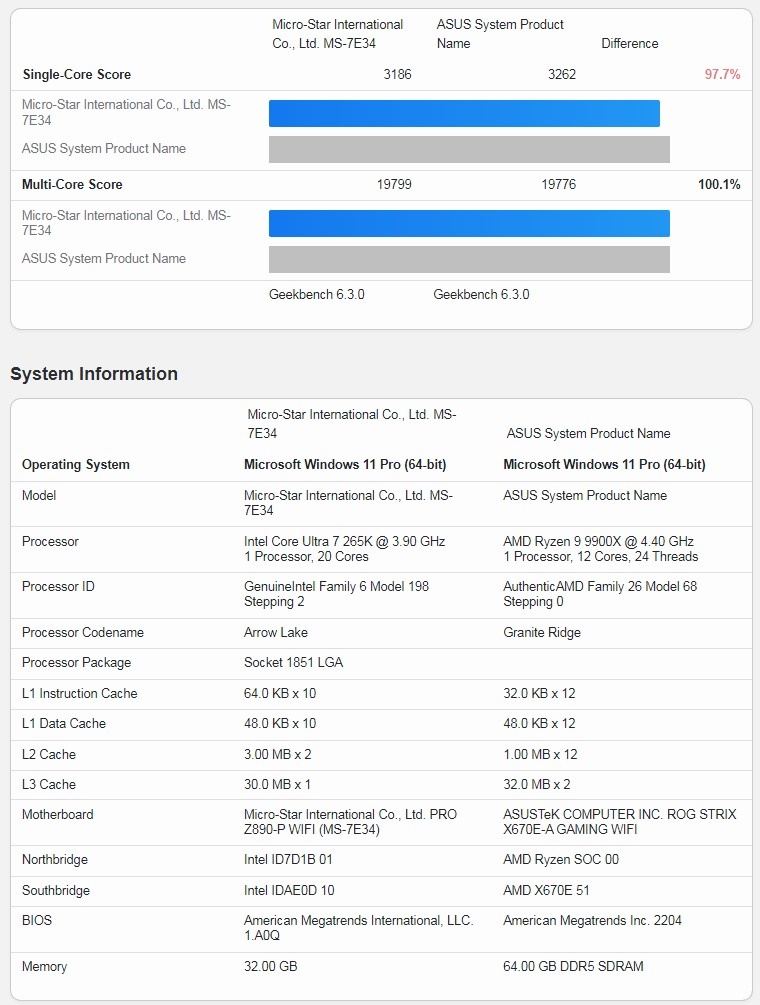Screen dimensions: 760x1005
Task: Select the 48.0 KB x 10 value
Action: tap(280, 724)
